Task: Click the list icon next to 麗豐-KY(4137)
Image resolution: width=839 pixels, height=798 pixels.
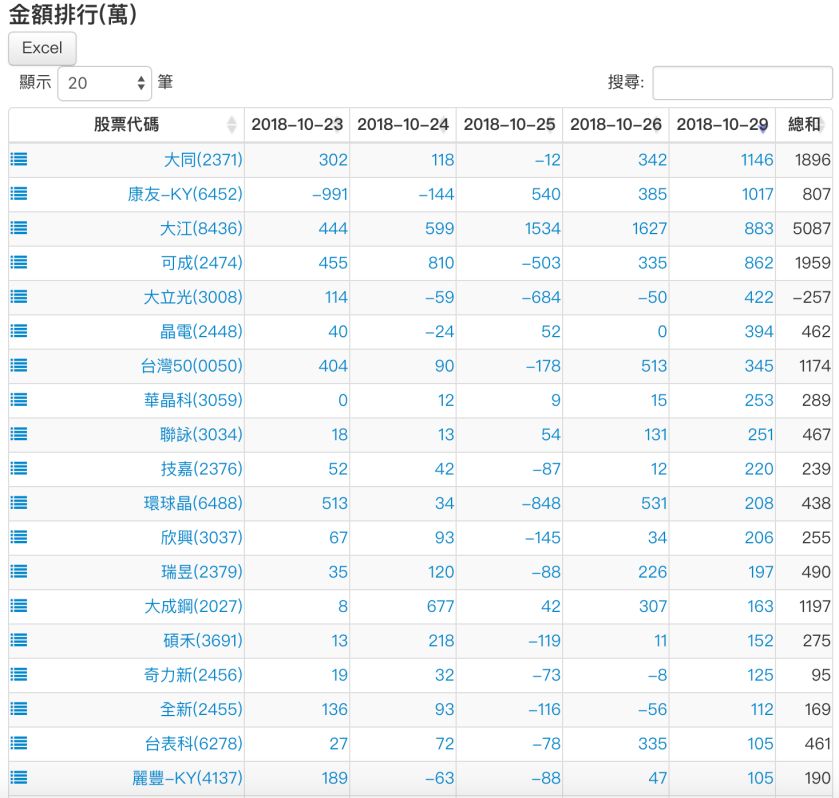Action: point(18,777)
